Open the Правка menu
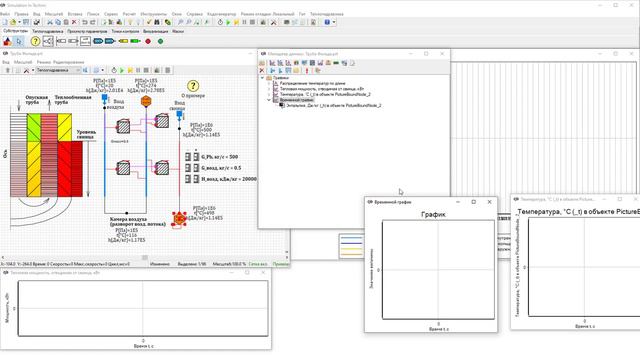 pyautogui.click(x=21, y=14)
